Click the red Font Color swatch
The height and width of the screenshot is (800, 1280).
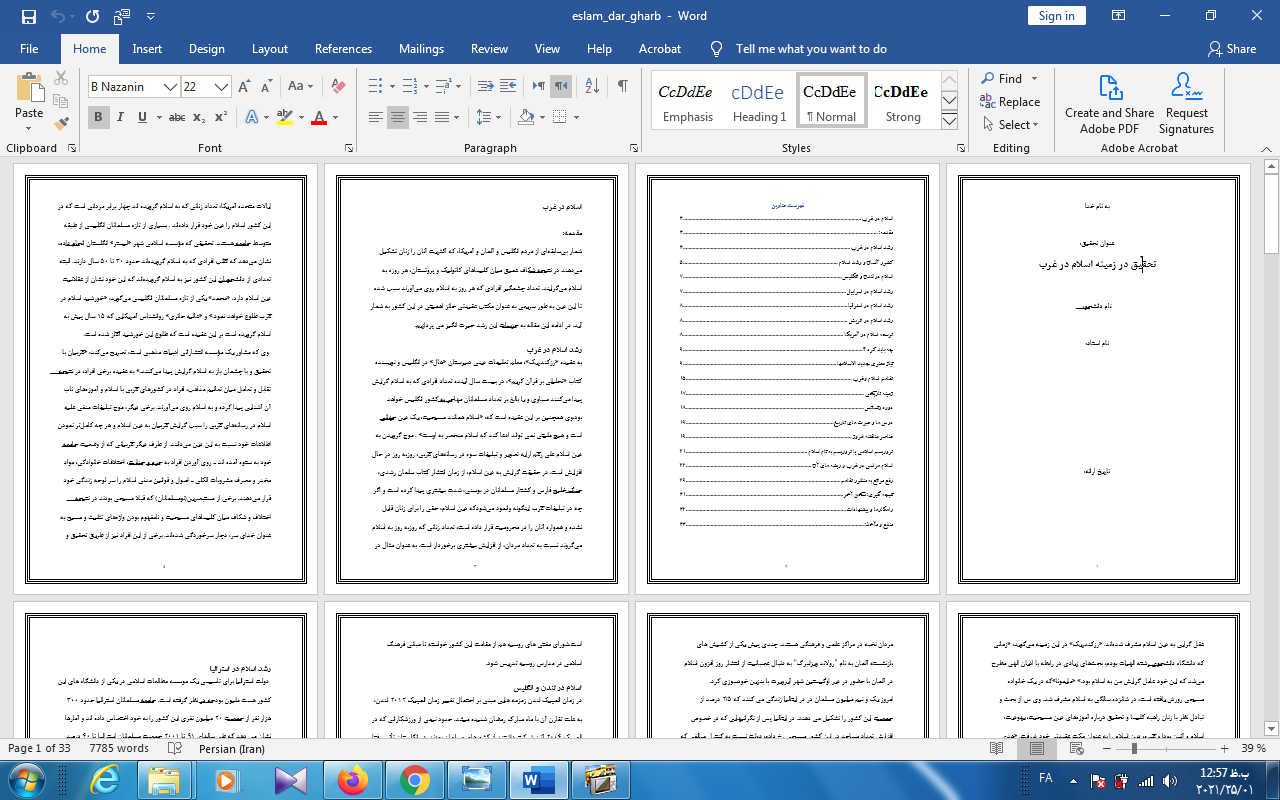319,118
